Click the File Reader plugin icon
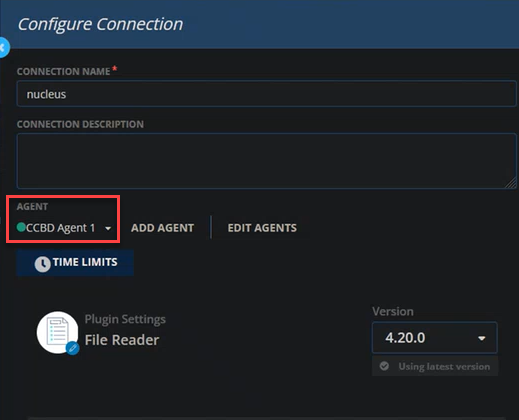519x420 pixels. pyautogui.click(x=57, y=332)
